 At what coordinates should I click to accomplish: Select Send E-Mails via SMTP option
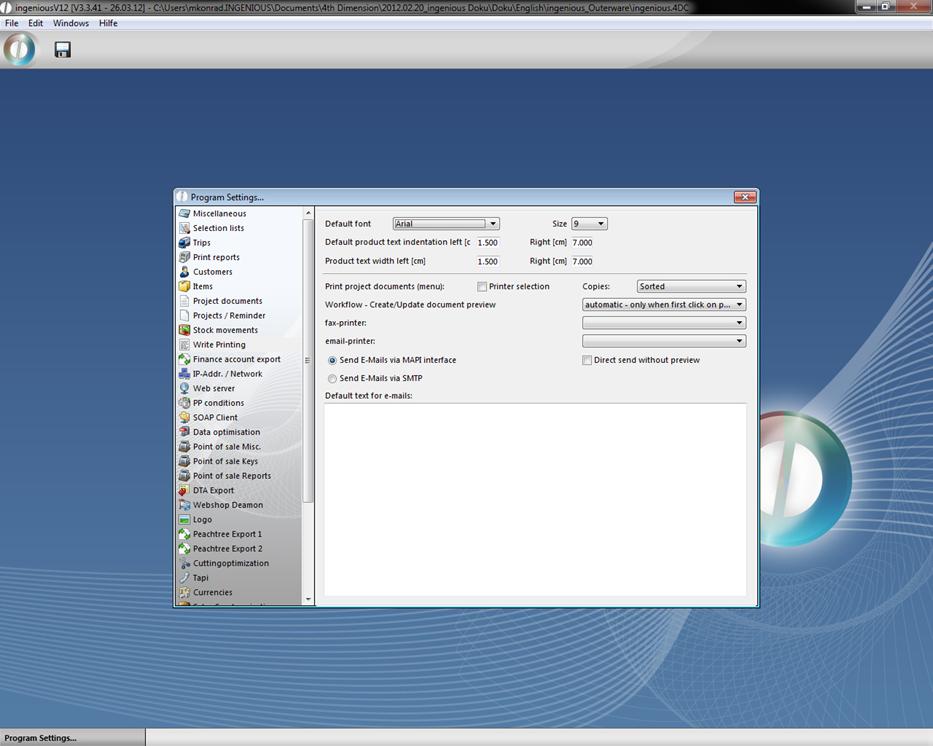(333, 379)
